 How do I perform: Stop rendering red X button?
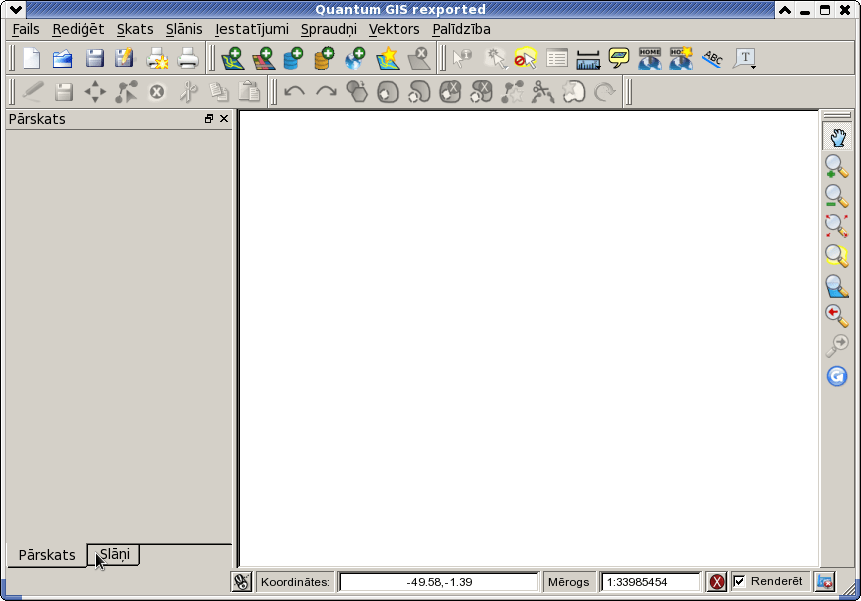point(717,582)
